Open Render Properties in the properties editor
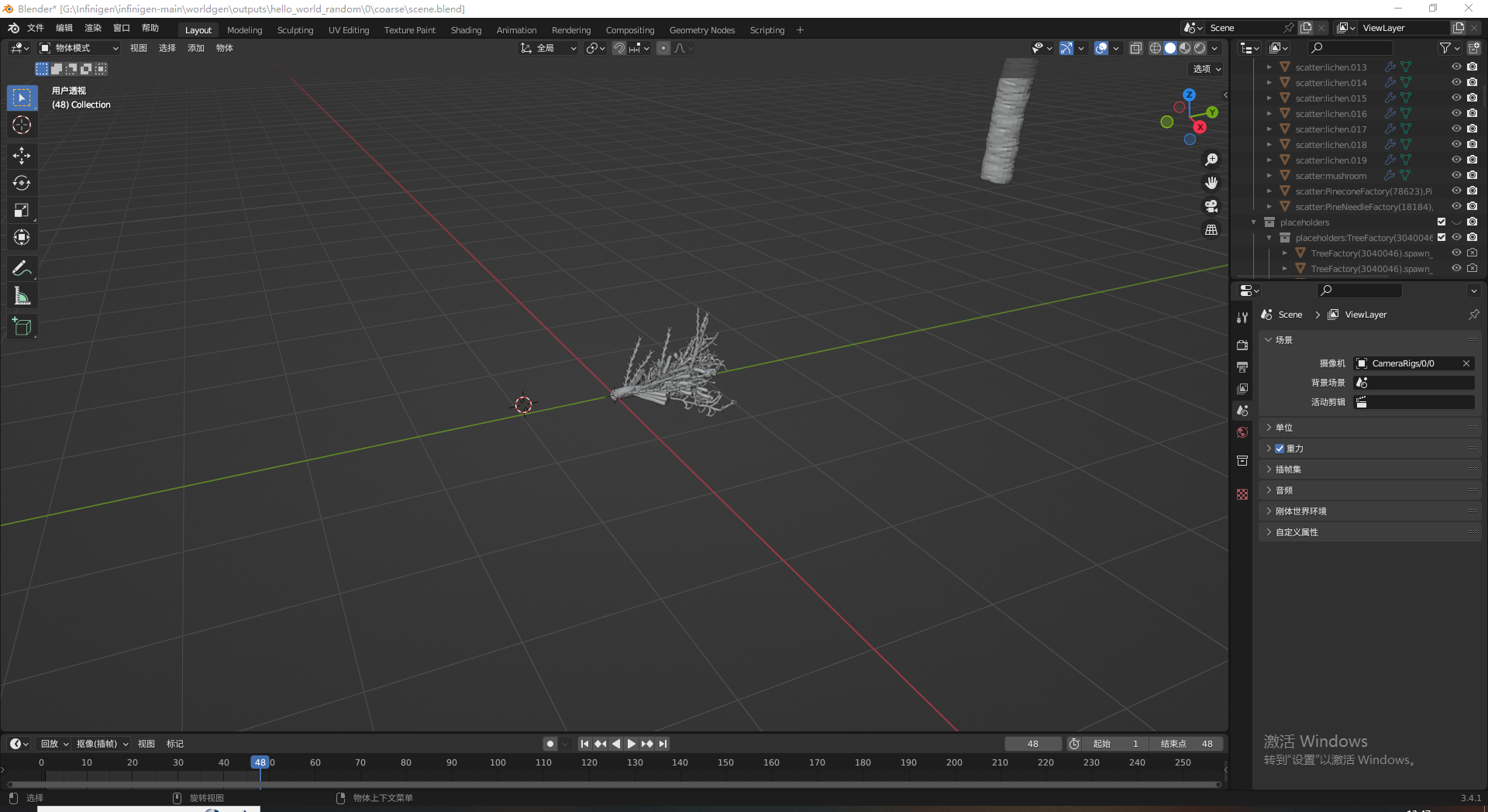 tap(1242, 345)
